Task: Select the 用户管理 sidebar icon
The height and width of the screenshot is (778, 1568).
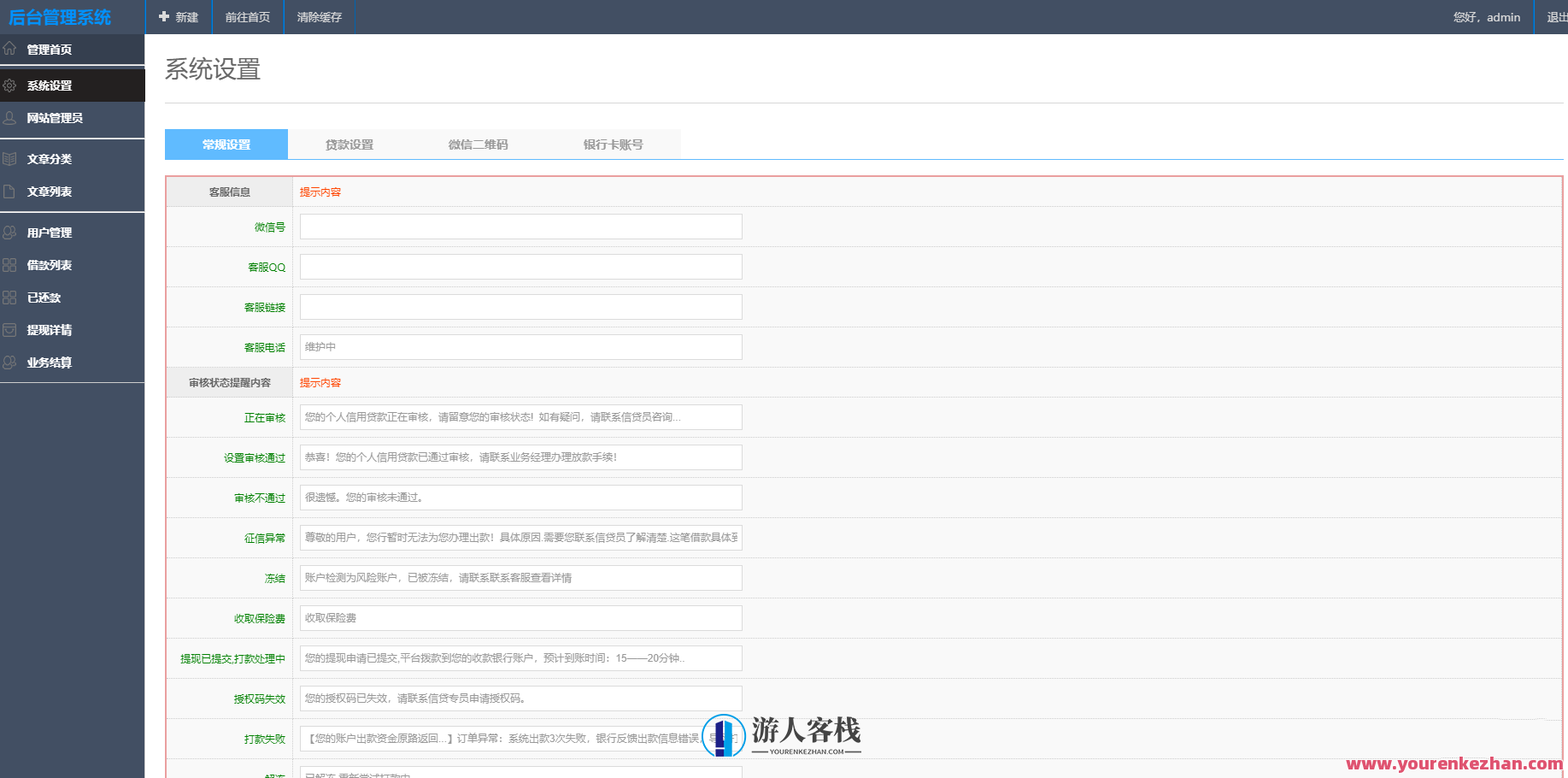Action: pos(9,232)
